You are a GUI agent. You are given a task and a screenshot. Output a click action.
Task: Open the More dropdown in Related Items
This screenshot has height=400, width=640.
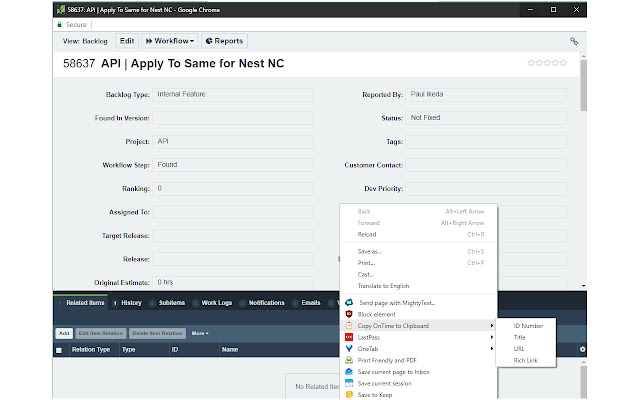(200, 333)
